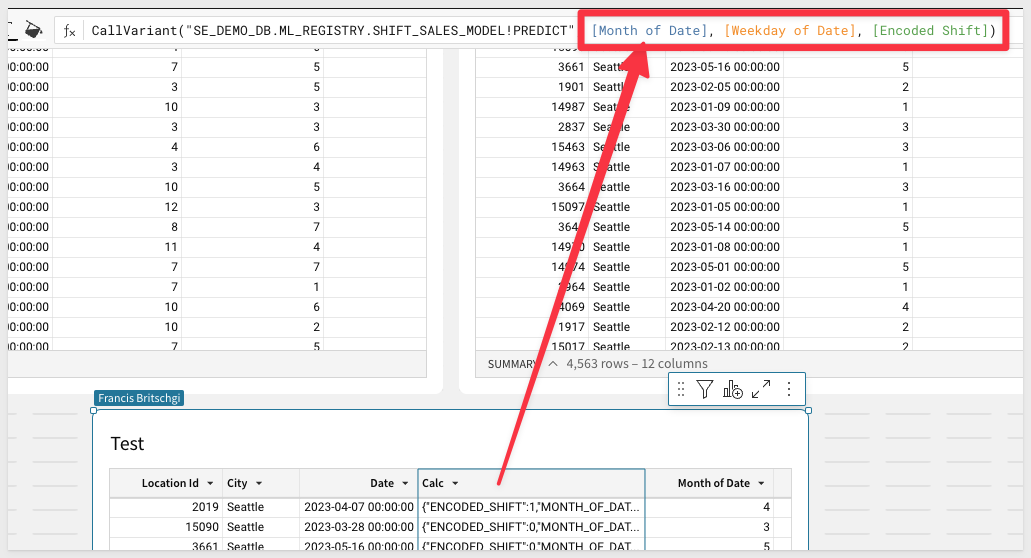1031x558 pixels.
Task: Open the Location Id column dropdown
Action: (x=207, y=483)
